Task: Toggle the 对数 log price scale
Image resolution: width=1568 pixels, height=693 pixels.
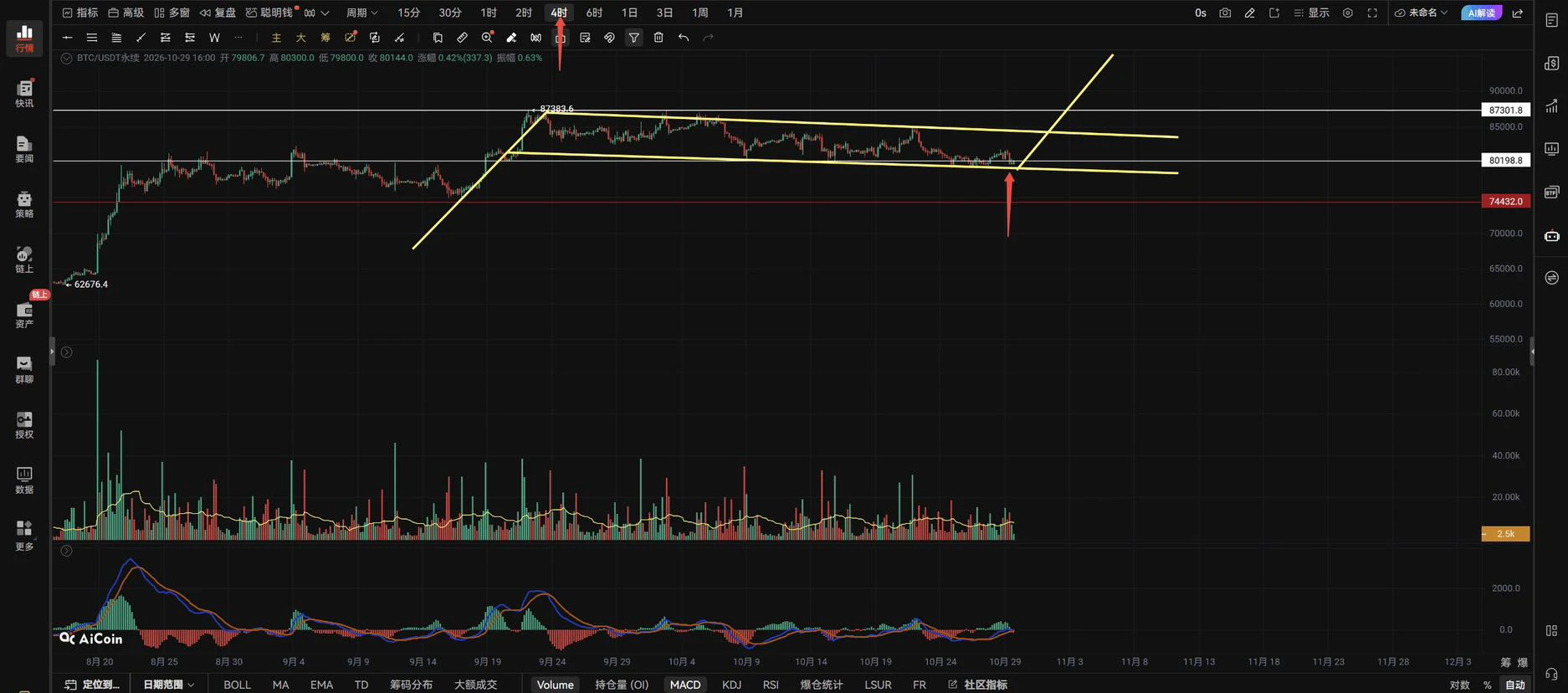Action: 1460,685
